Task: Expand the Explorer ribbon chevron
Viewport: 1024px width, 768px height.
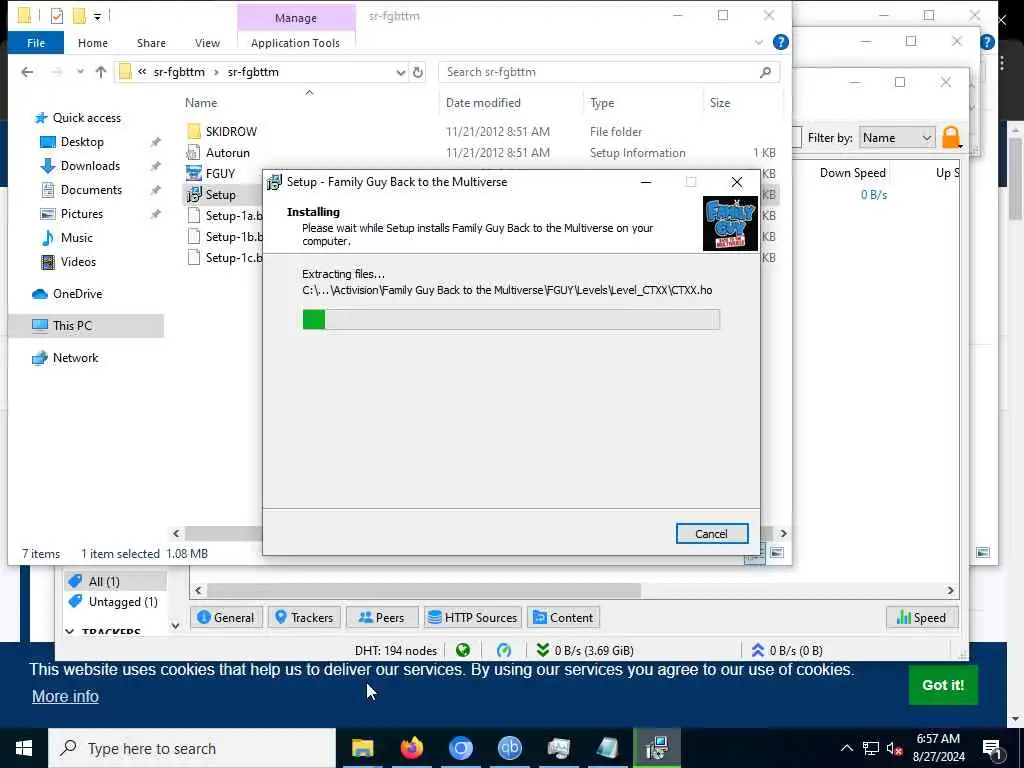Action: click(x=758, y=42)
